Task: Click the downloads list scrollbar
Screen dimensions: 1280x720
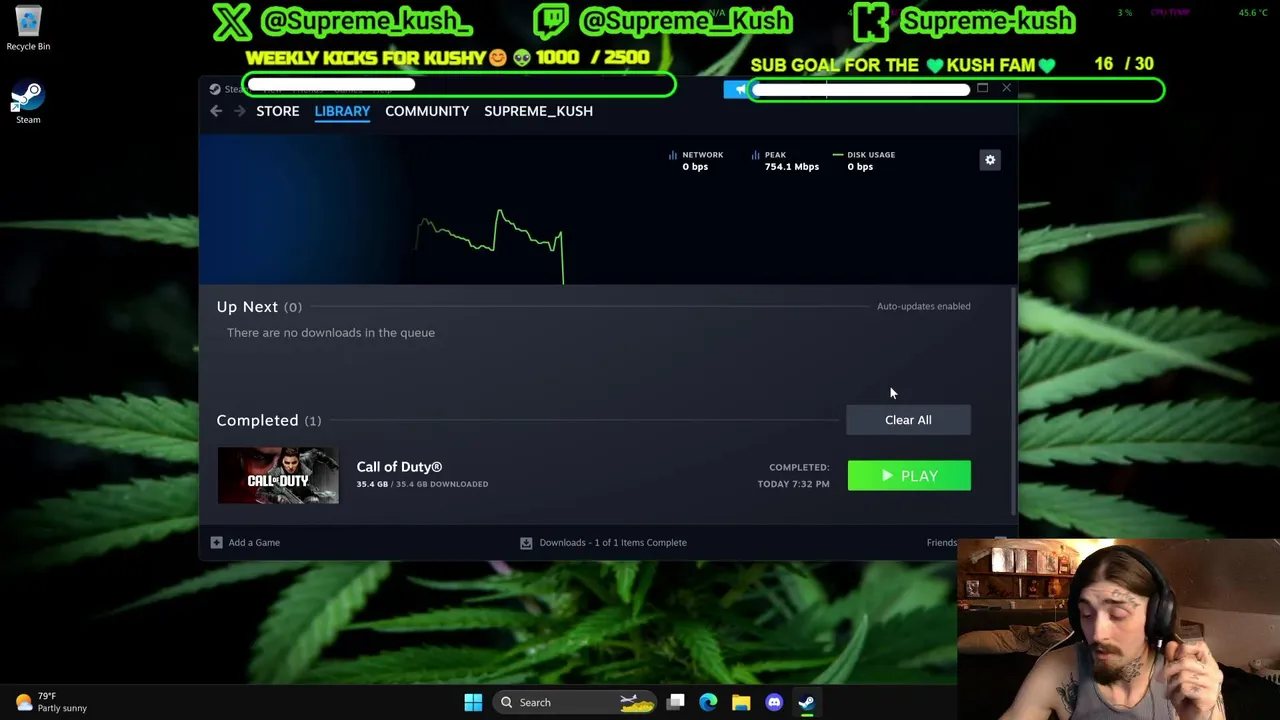Action: [1014, 400]
